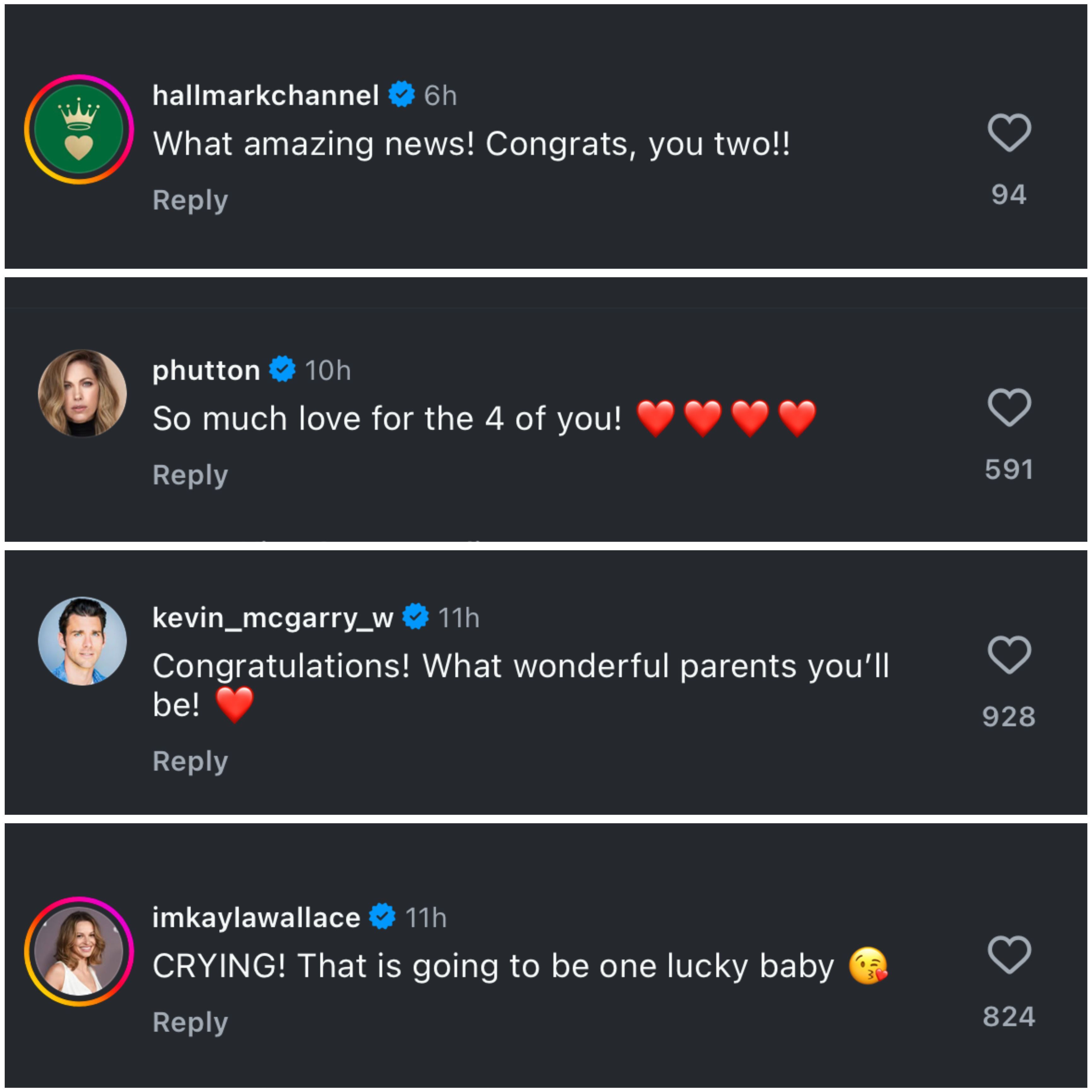Like the hallmarkchannel comment
The width and height of the screenshot is (1092, 1092).
1009,133
